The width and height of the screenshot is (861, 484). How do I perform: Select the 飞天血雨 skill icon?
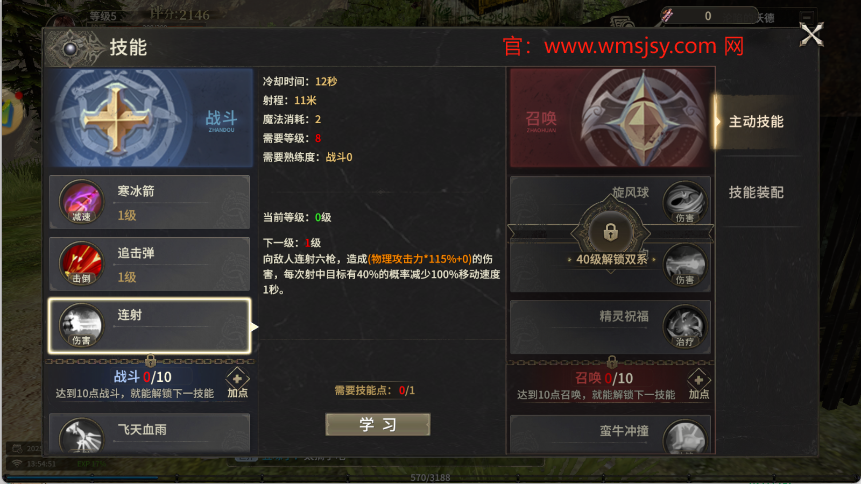(81, 437)
